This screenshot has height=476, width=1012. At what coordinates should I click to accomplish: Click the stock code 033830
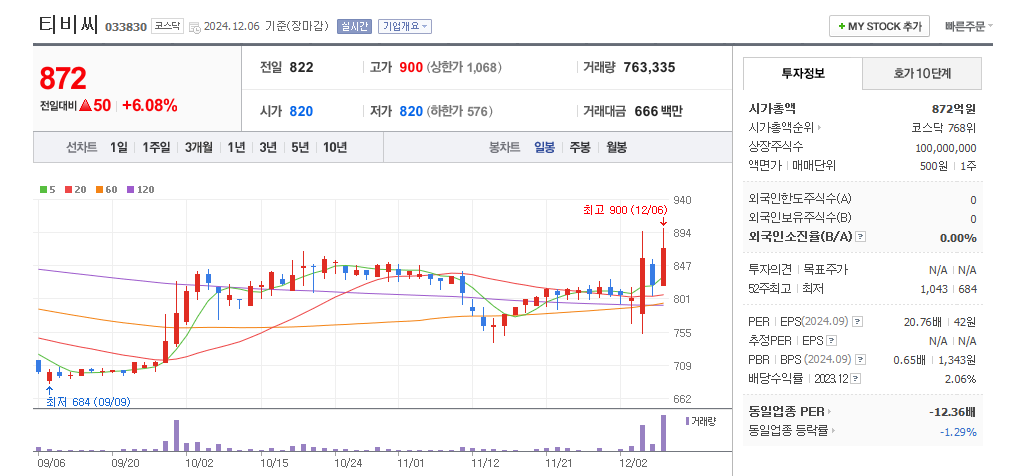tap(126, 27)
